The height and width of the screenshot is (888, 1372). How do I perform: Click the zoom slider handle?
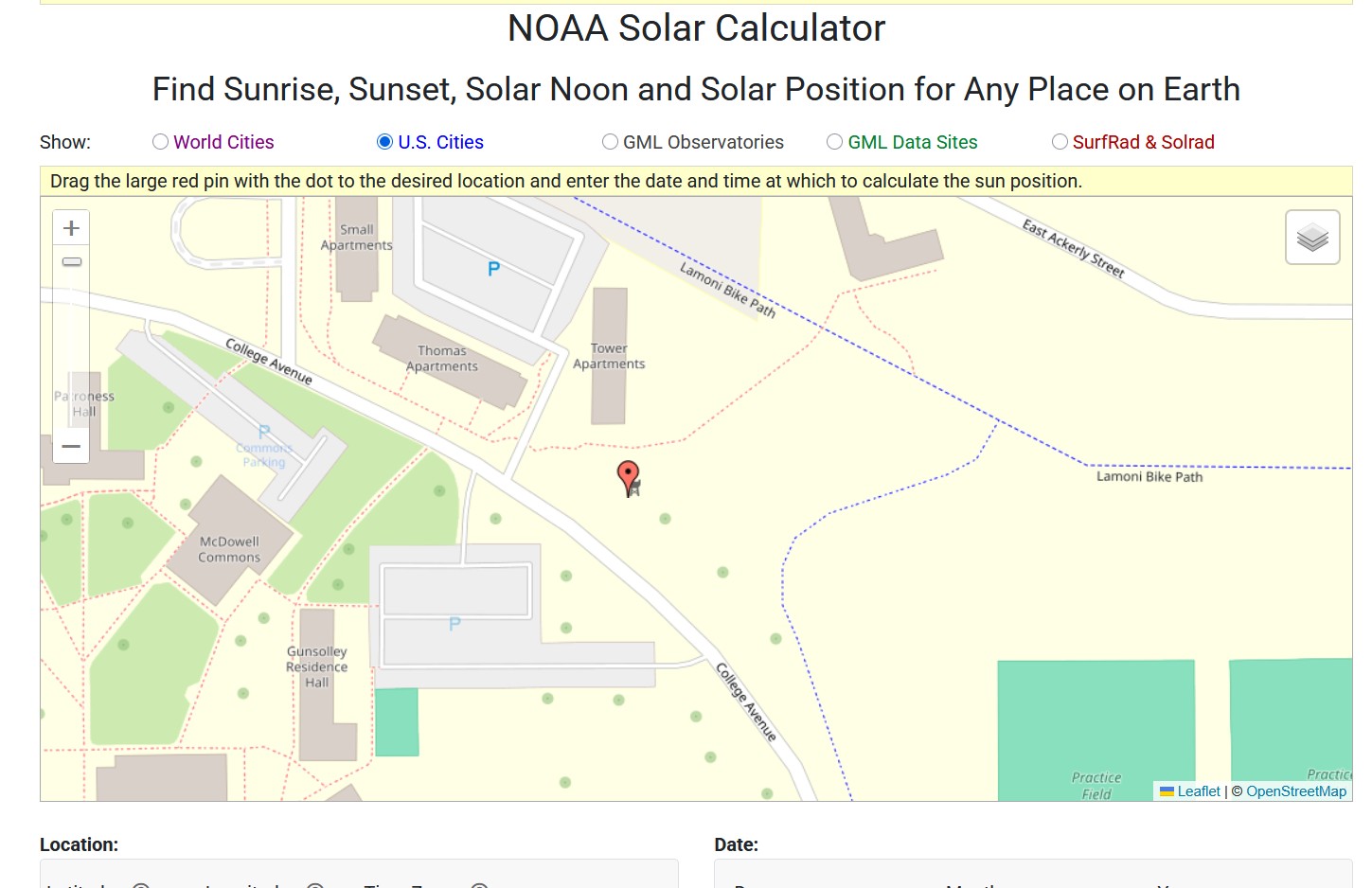coord(72,262)
